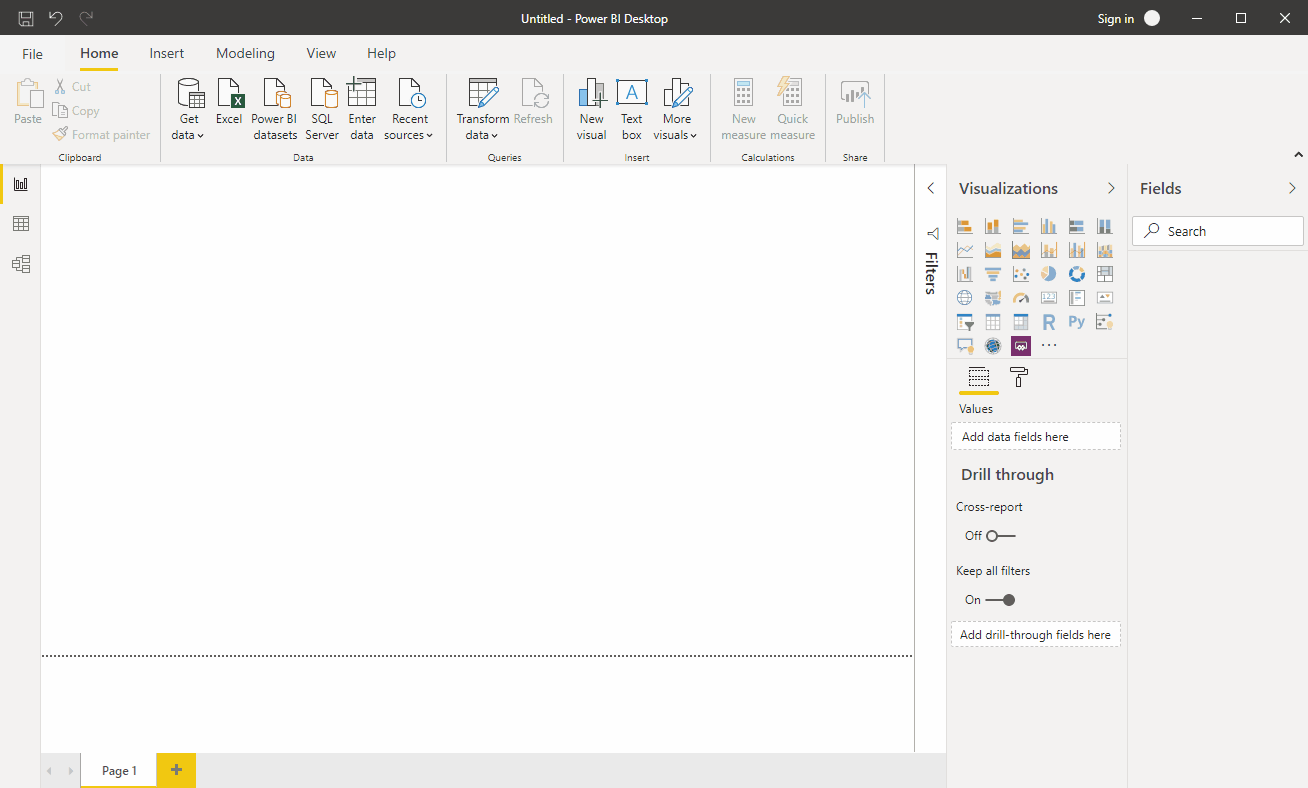This screenshot has width=1308, height=788.
Task: Pick the 100% stacked column chart
Action: click(1105, 226)
